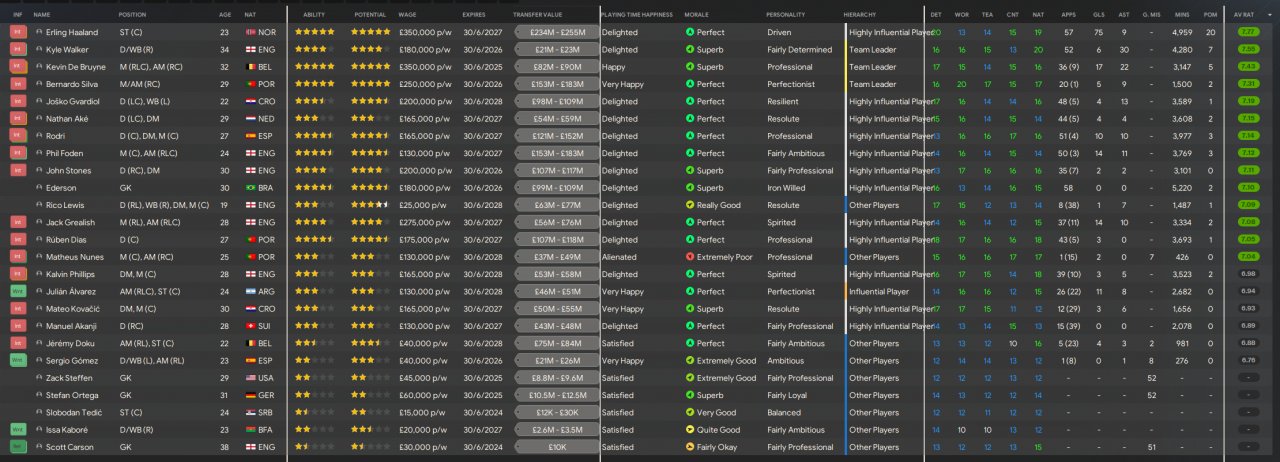Click Erling Haaland's five-star ability rating
This screenshot has width=1280, height=462.
click(x=315, y=32)
